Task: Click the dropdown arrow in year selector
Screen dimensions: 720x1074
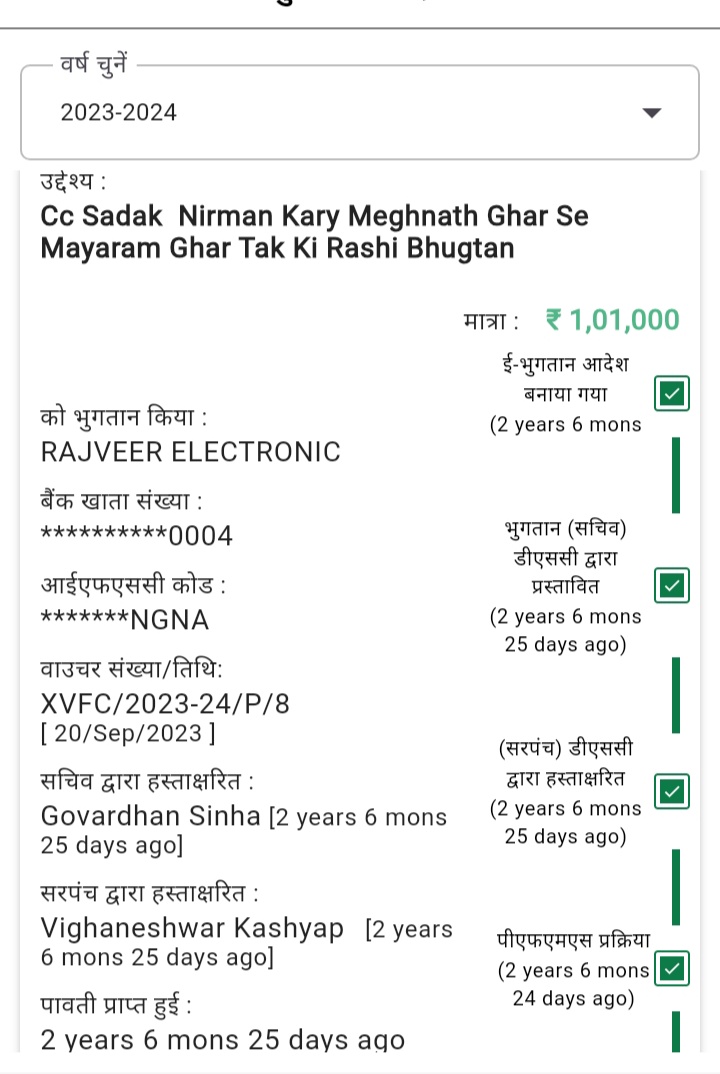Action: tap(652, 113)
